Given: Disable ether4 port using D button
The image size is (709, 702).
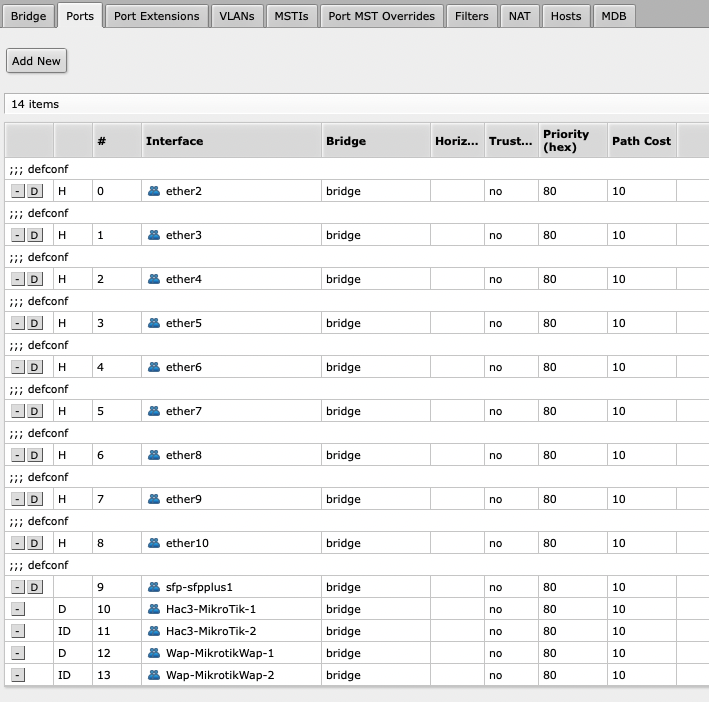Looking at the screenshot, I should click(x=34, y=279).
